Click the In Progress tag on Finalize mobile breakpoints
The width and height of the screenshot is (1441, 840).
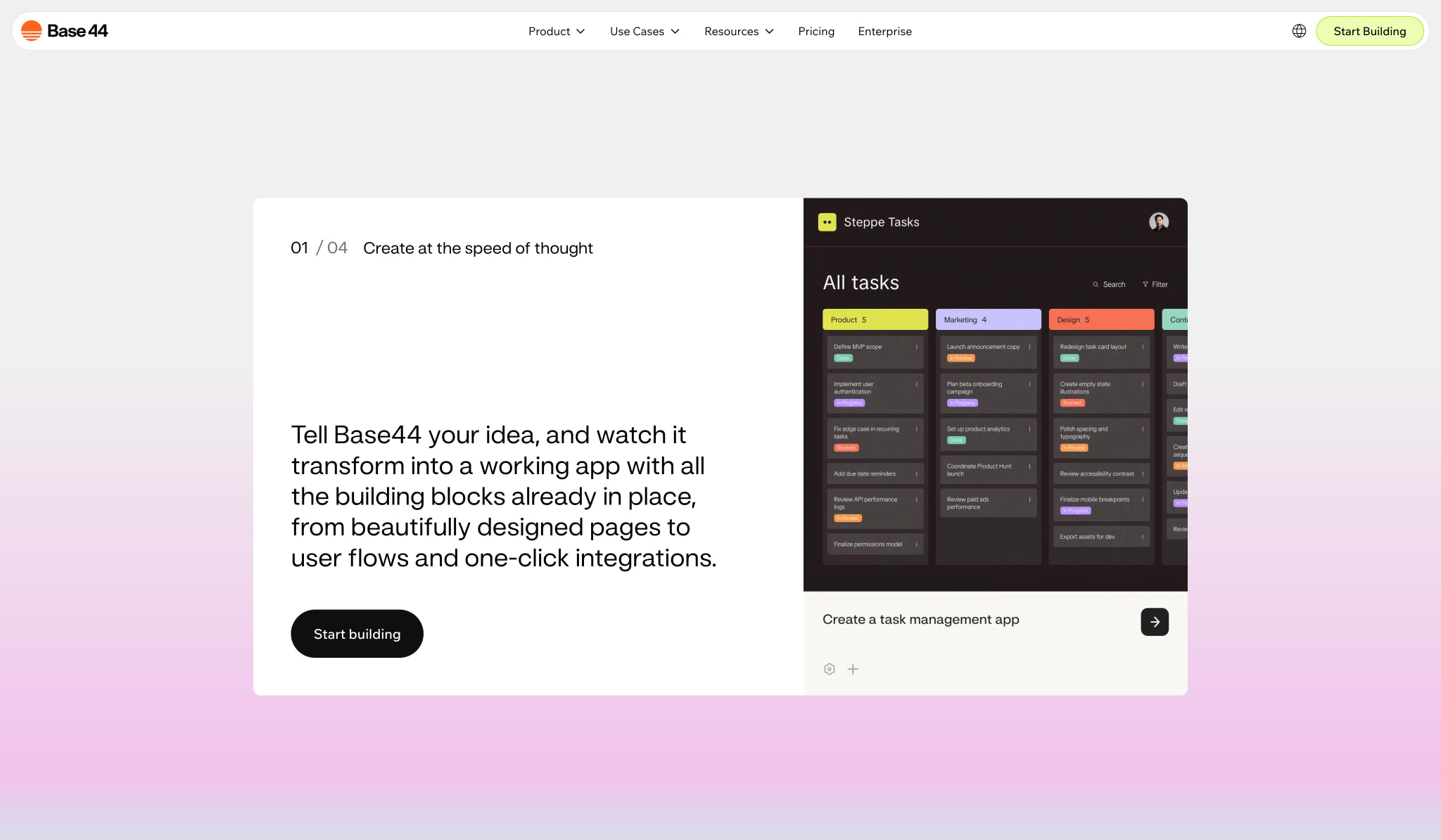[1075, 511]
